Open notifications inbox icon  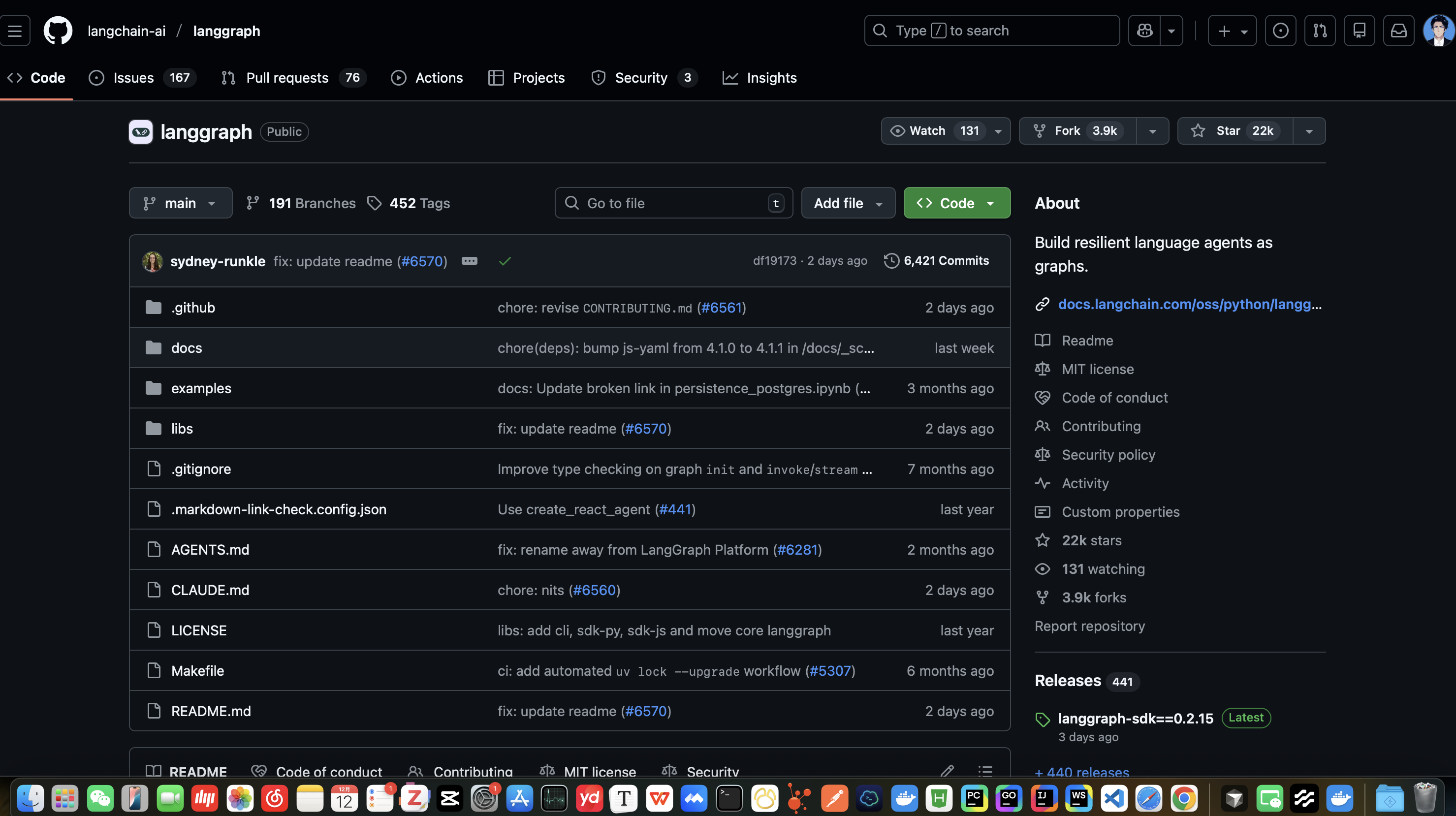coord(1398,31)
